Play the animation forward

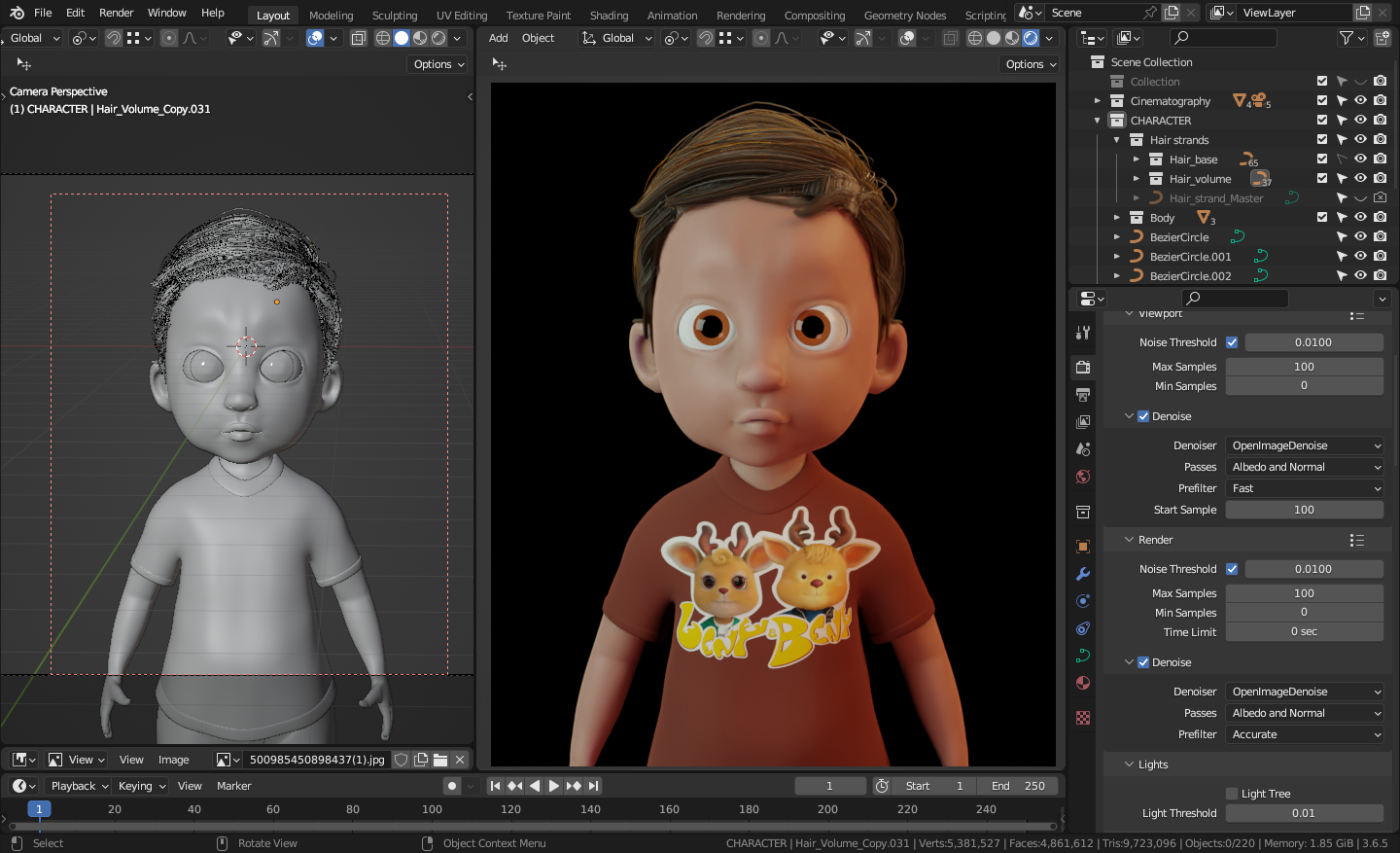coord(554,786)
